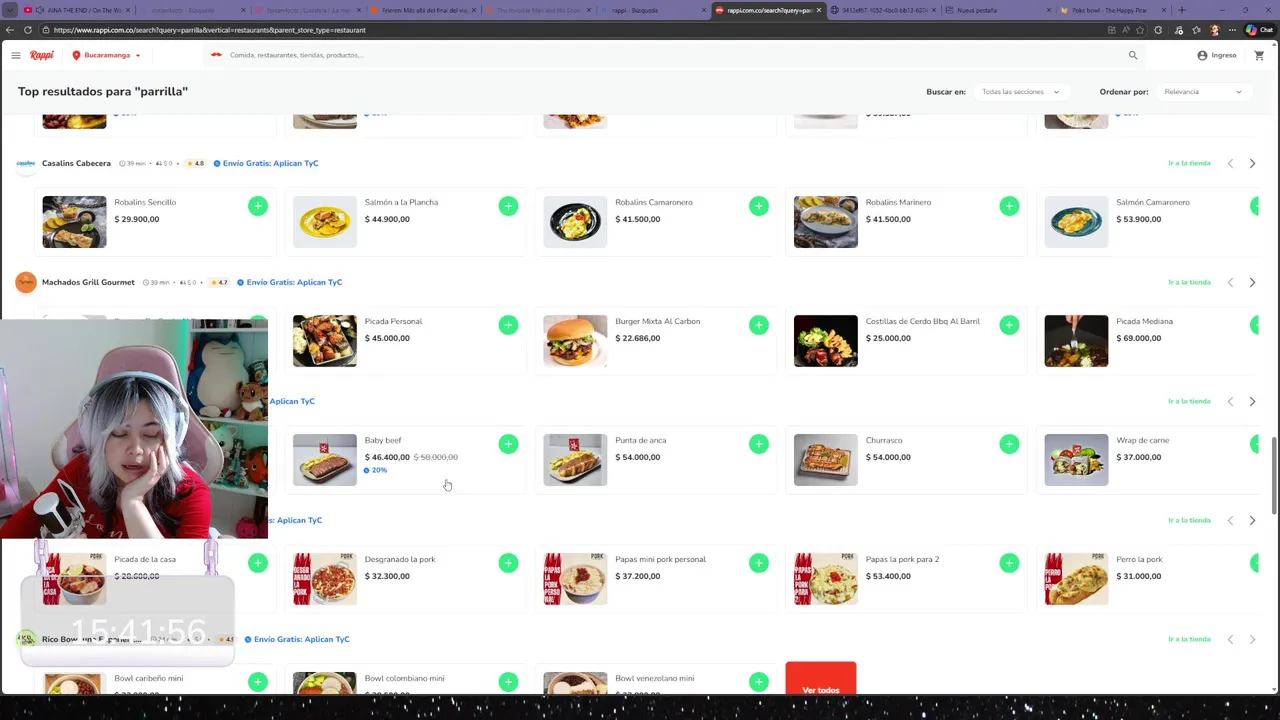Add Picada Personal to cart

(x=508, y=325)
